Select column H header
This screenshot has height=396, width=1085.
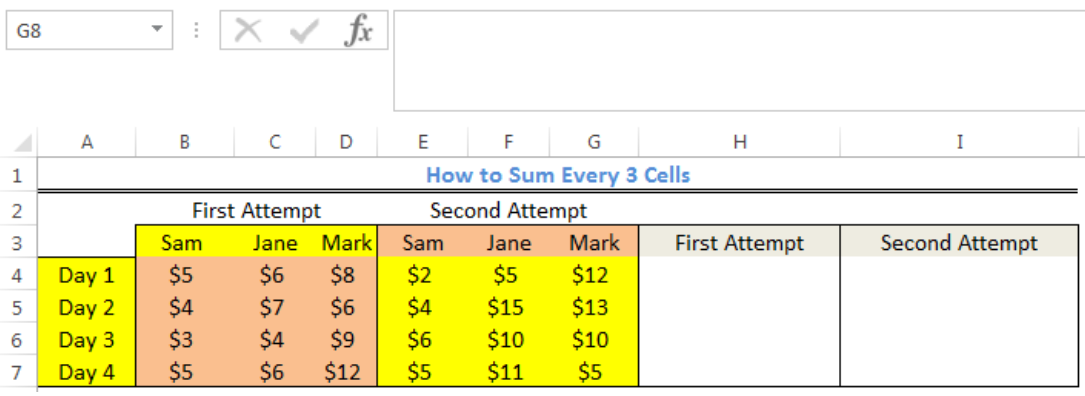point(740,142)
